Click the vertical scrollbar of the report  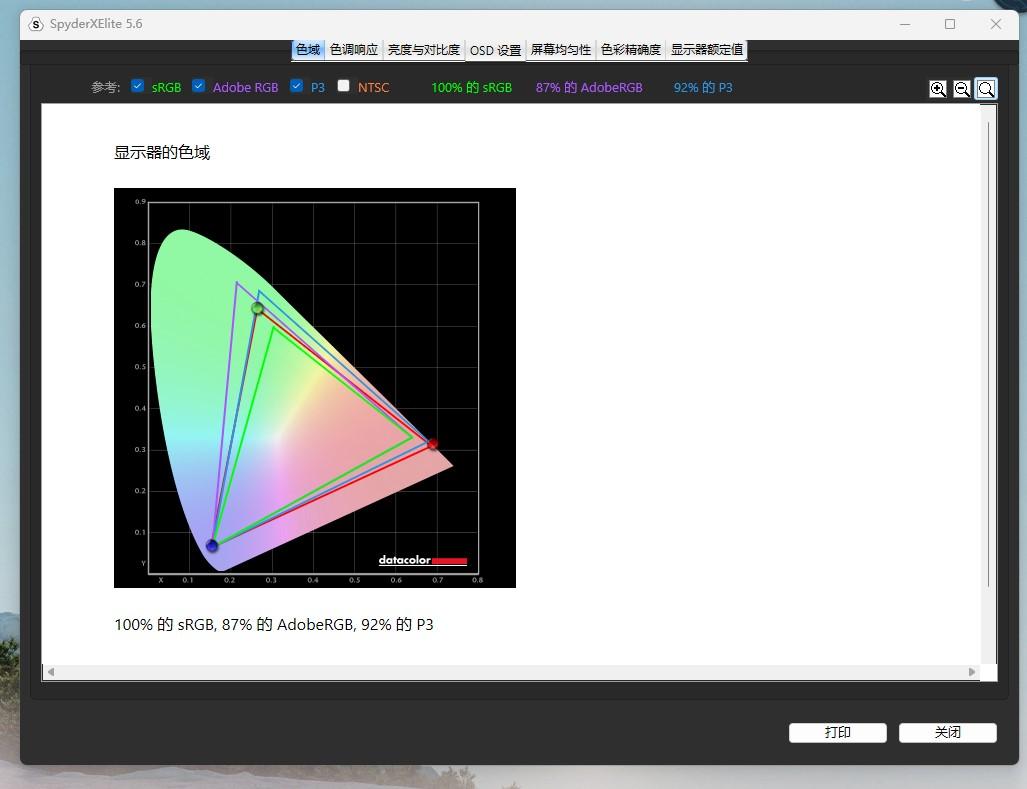988,354
